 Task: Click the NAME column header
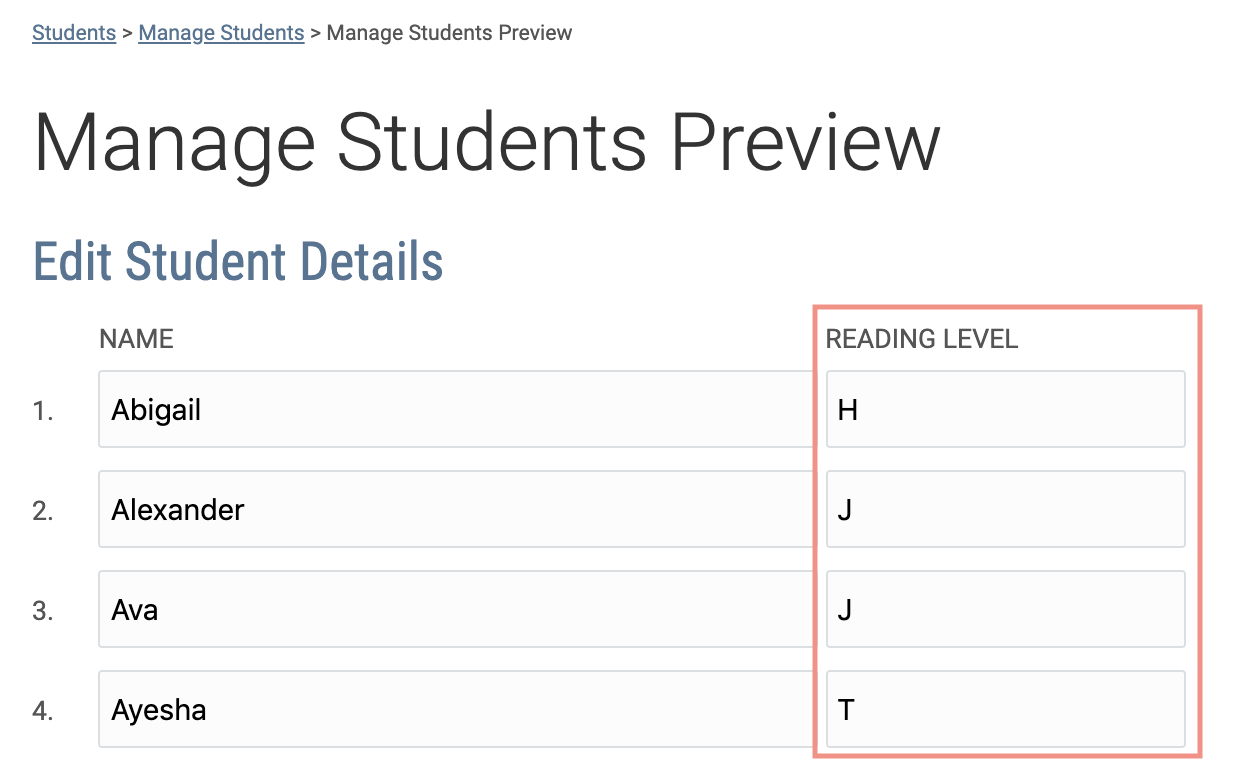[136, 339]
